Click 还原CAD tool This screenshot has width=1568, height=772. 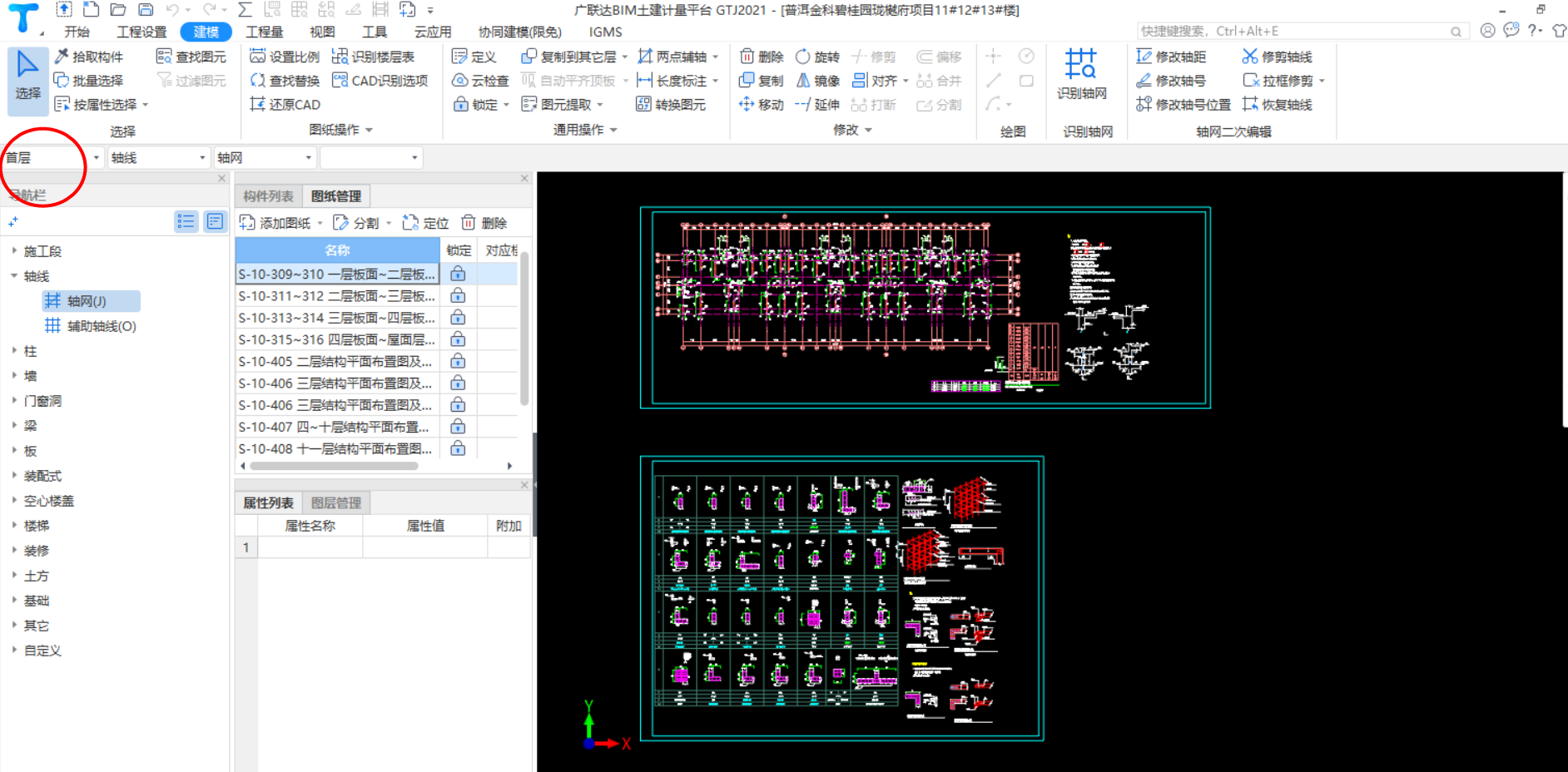285,105
